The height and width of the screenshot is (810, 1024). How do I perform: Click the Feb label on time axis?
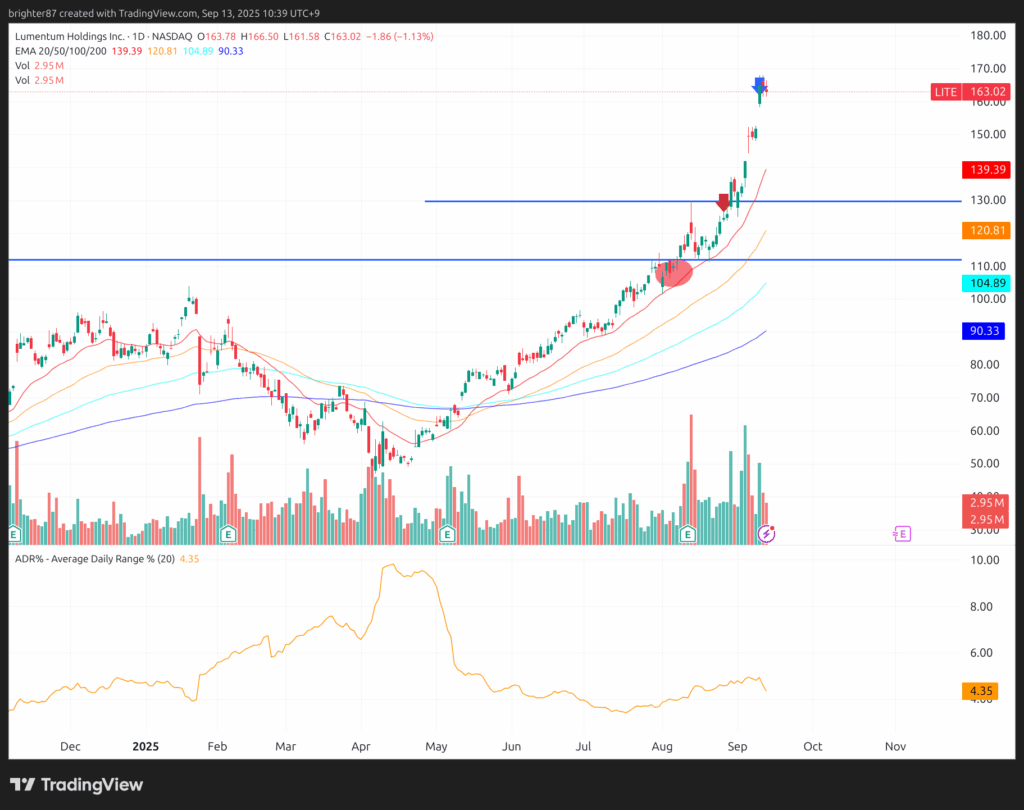click(x=217, y=746)
